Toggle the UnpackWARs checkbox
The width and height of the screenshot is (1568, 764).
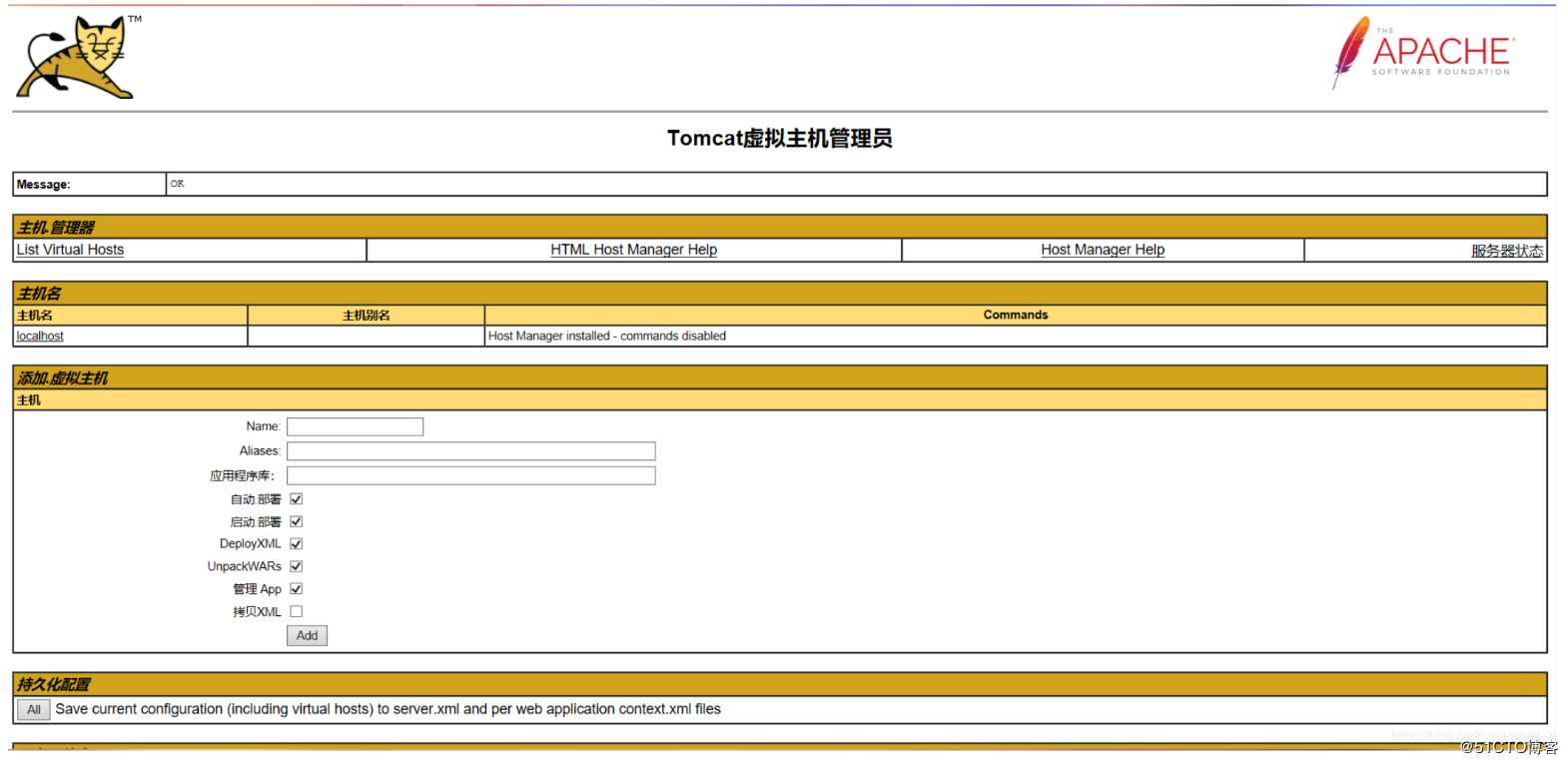point(296,566)
